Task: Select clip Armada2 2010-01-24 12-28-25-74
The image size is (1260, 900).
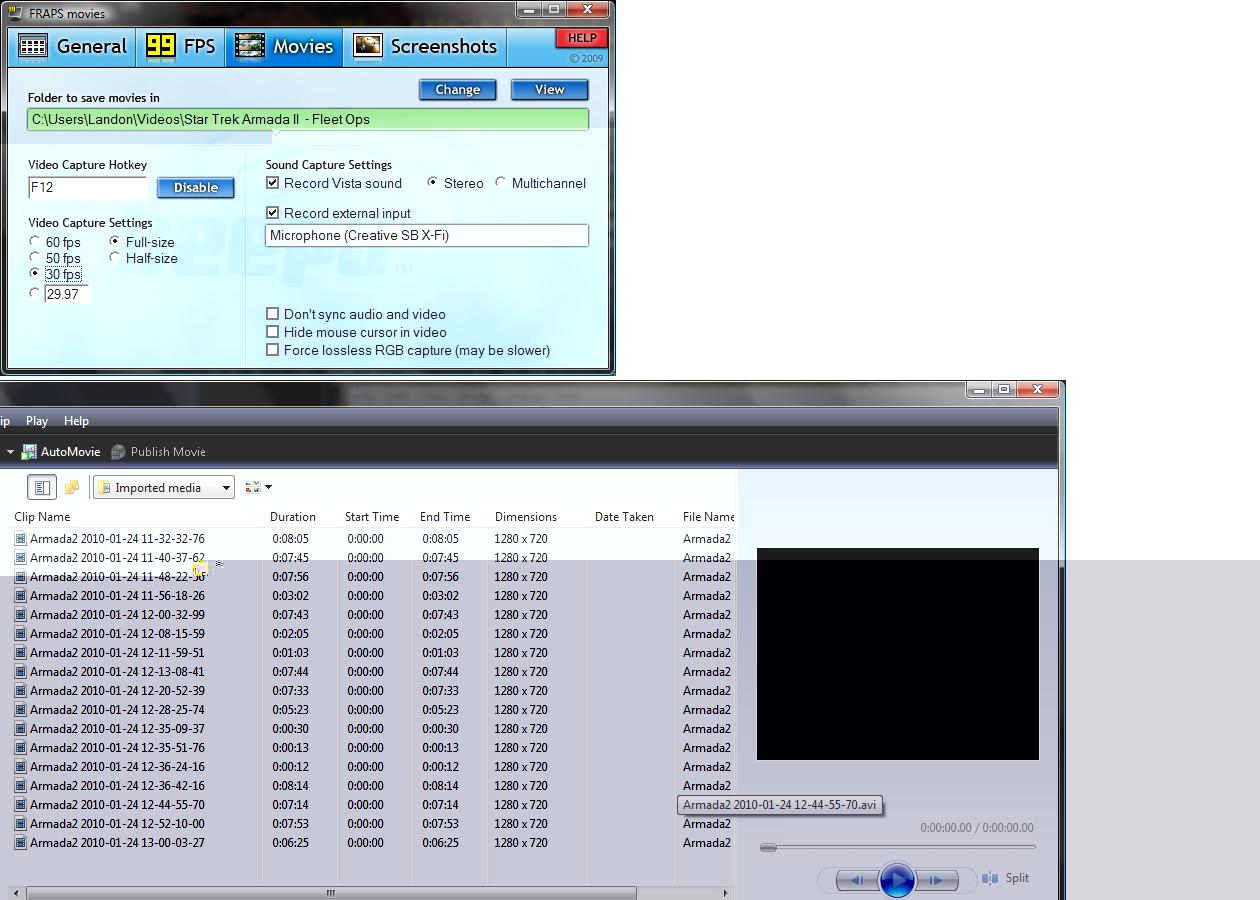Action: (117, 710)
